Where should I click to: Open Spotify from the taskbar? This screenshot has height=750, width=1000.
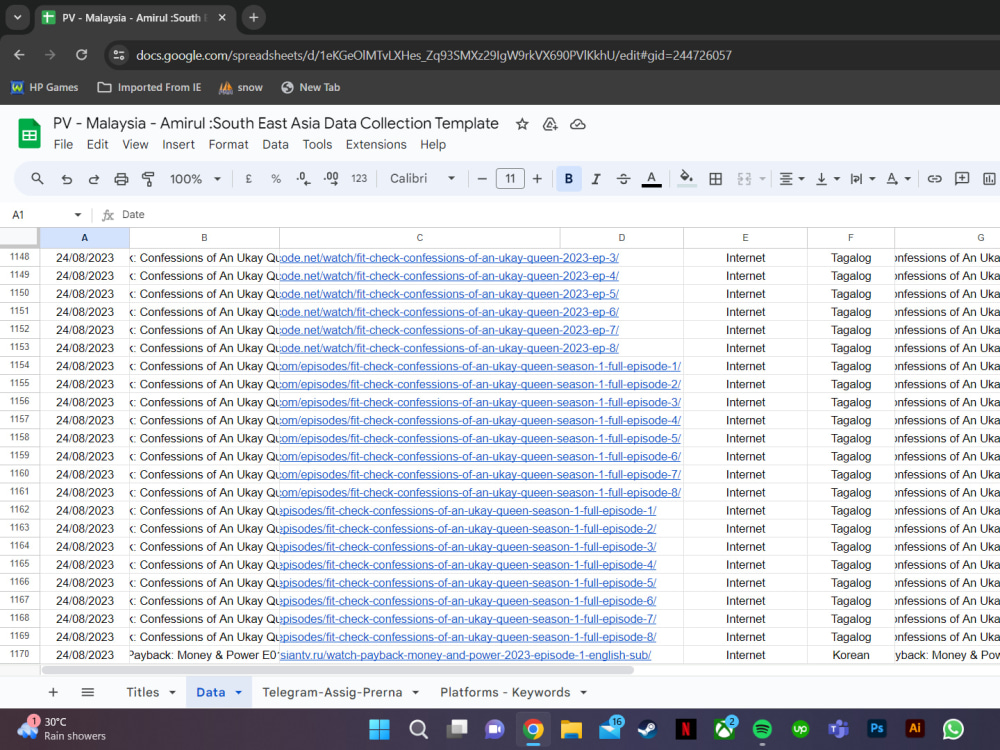[x=762, y=729]
